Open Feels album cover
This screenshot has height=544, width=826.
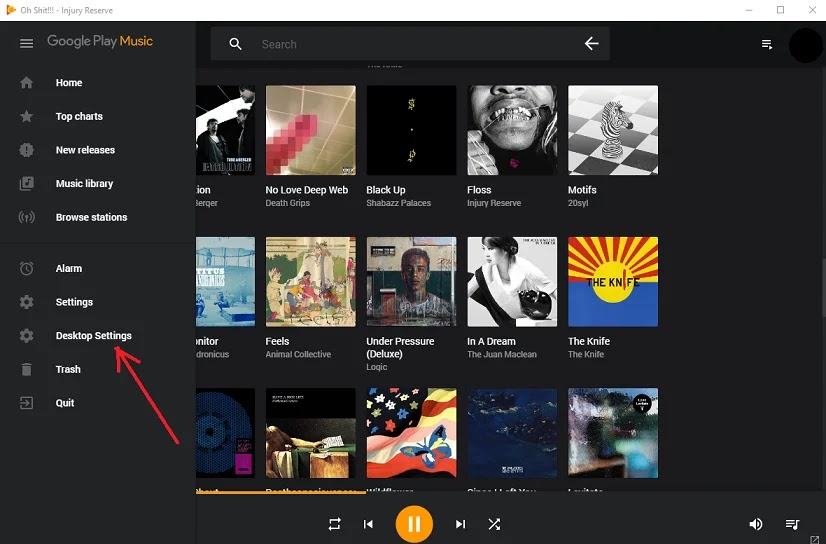pos(311,282)
